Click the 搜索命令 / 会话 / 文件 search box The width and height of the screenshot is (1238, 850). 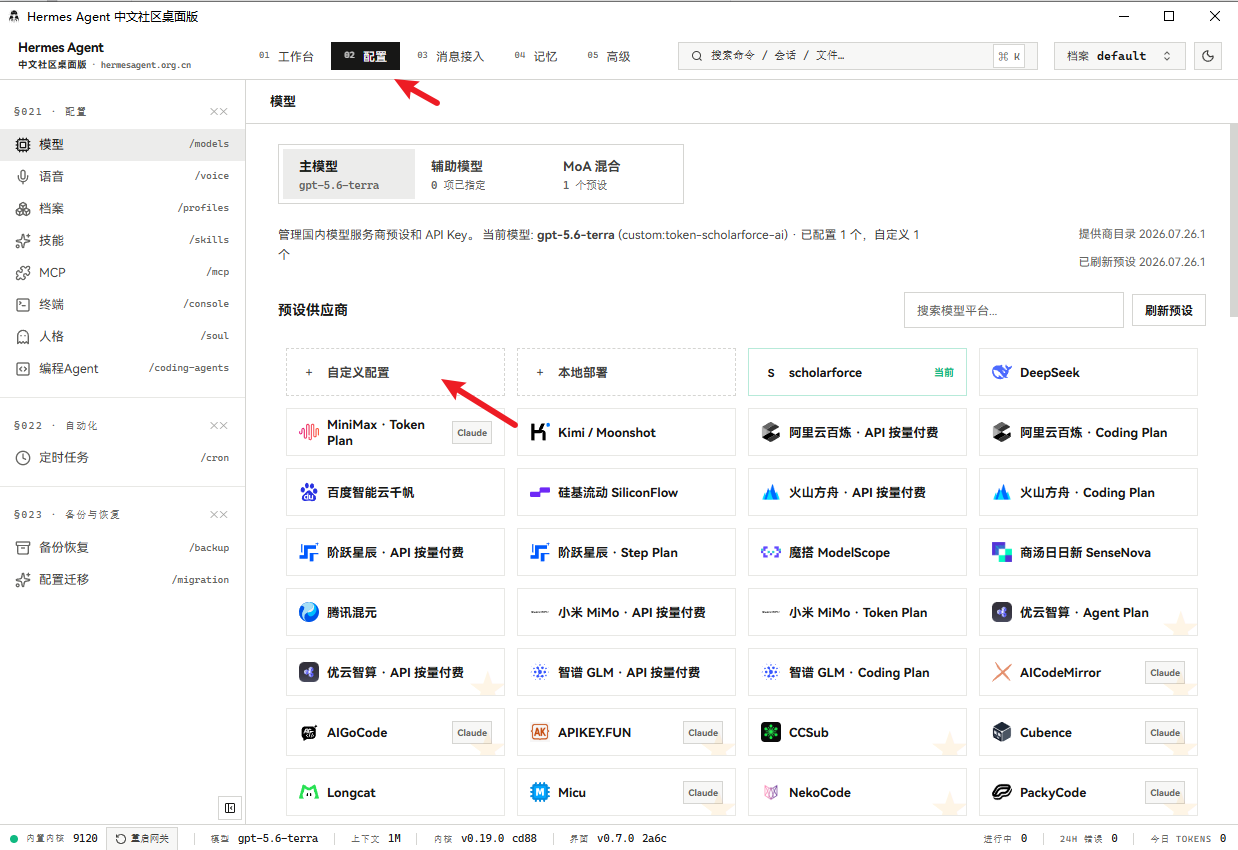(858, 56)
